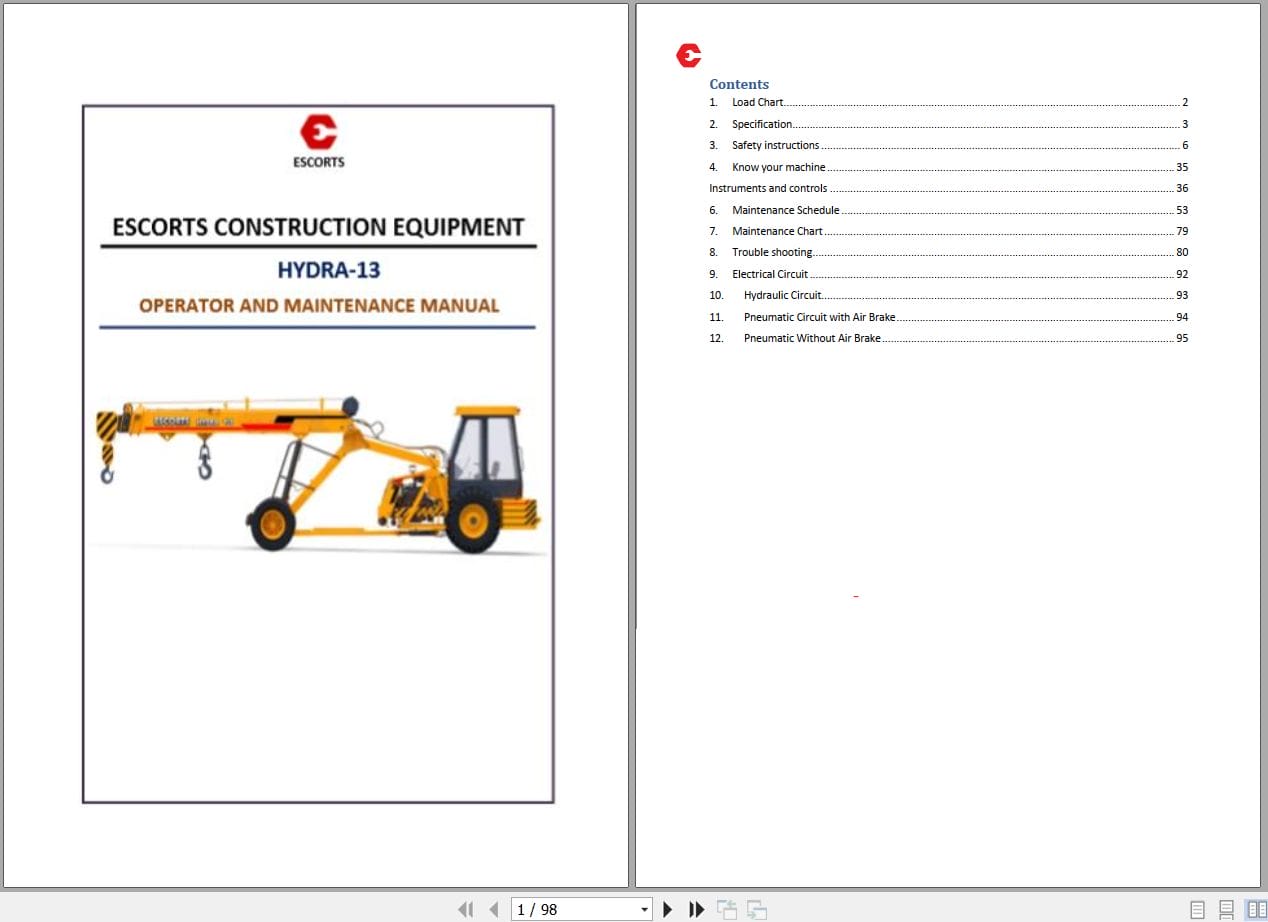1268x922 pixels.
Task: Open the Trouble shooting contents entry
Action: coord(948,252)
